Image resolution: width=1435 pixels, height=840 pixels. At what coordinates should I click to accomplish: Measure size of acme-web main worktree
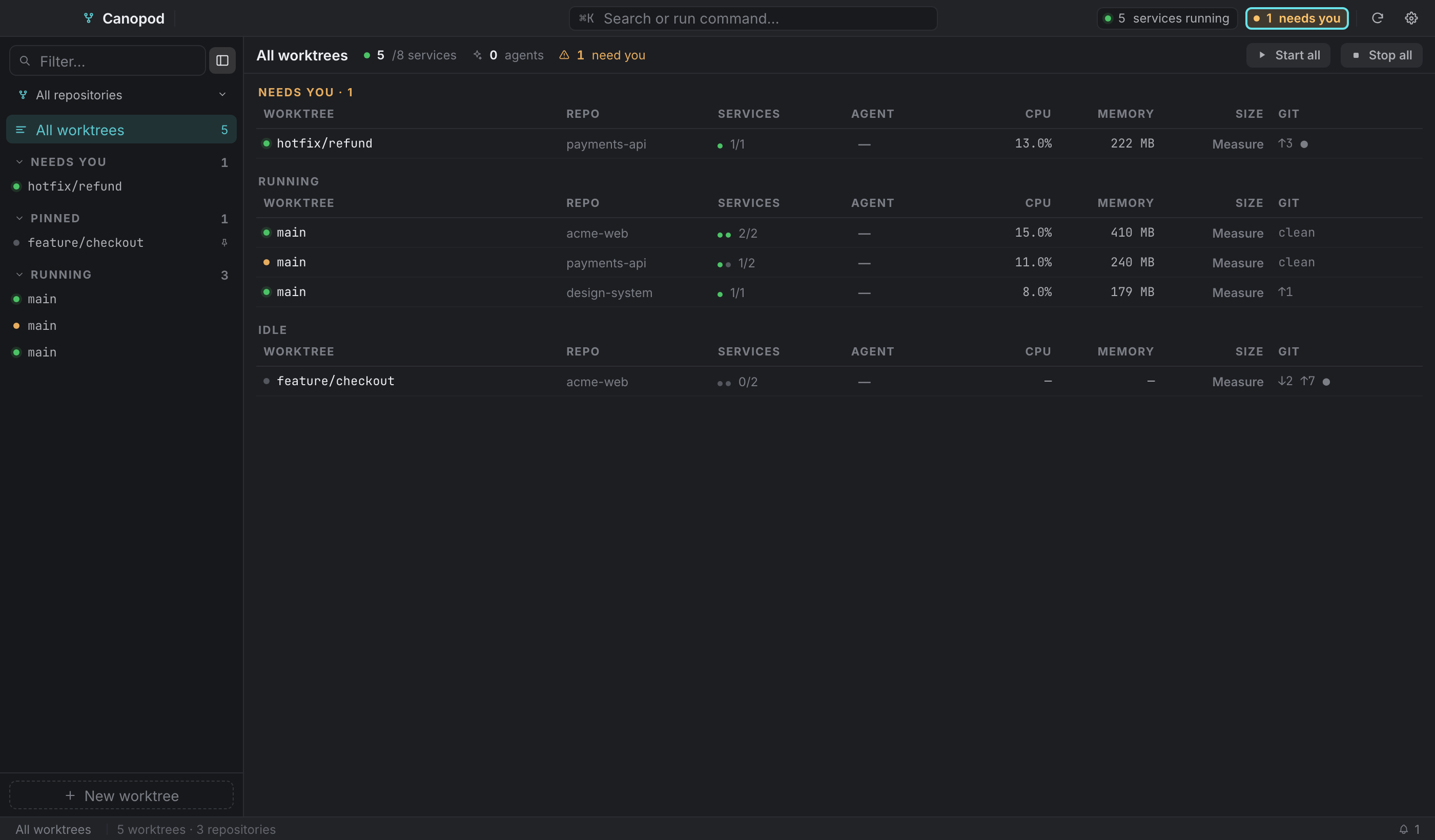pos(1237,234)
